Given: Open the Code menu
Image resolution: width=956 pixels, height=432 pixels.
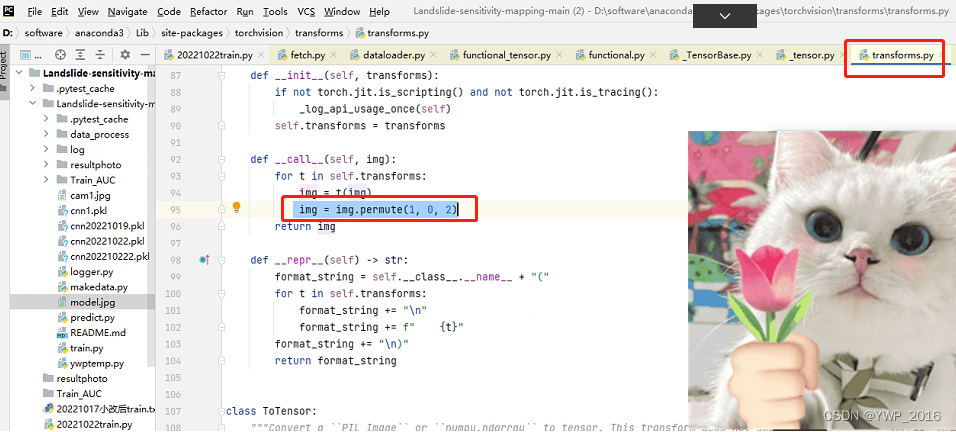Looking at the screenshot, I should (169, 12).
